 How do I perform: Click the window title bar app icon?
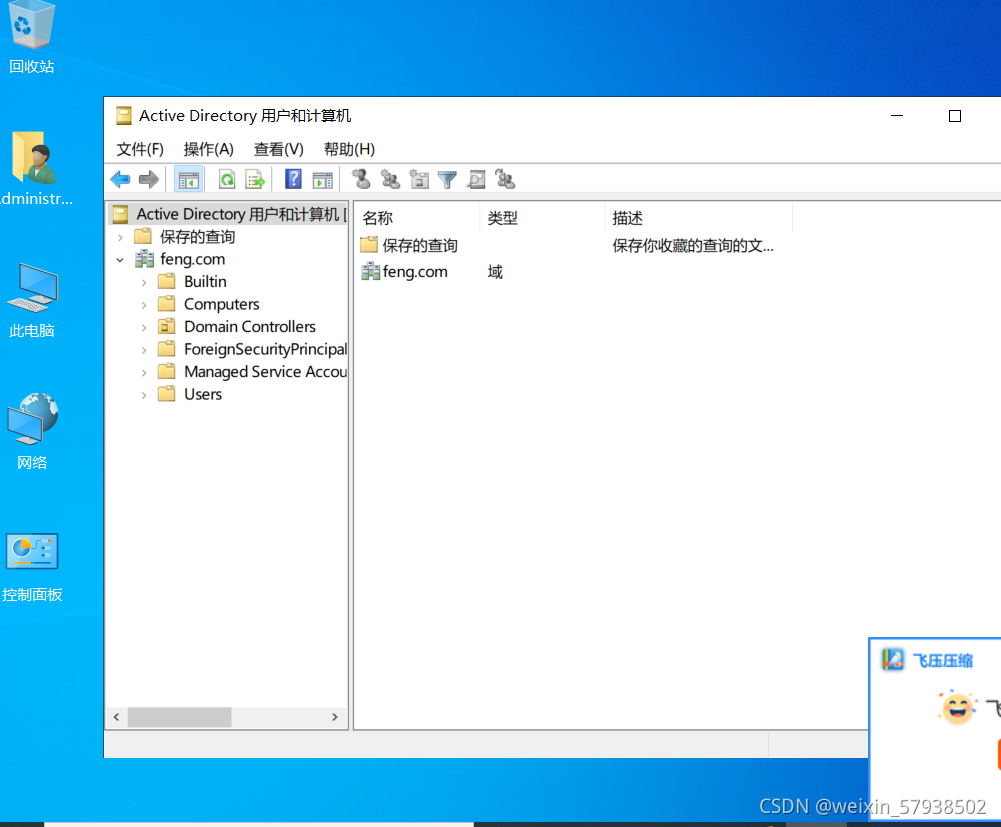pos(124,116)
